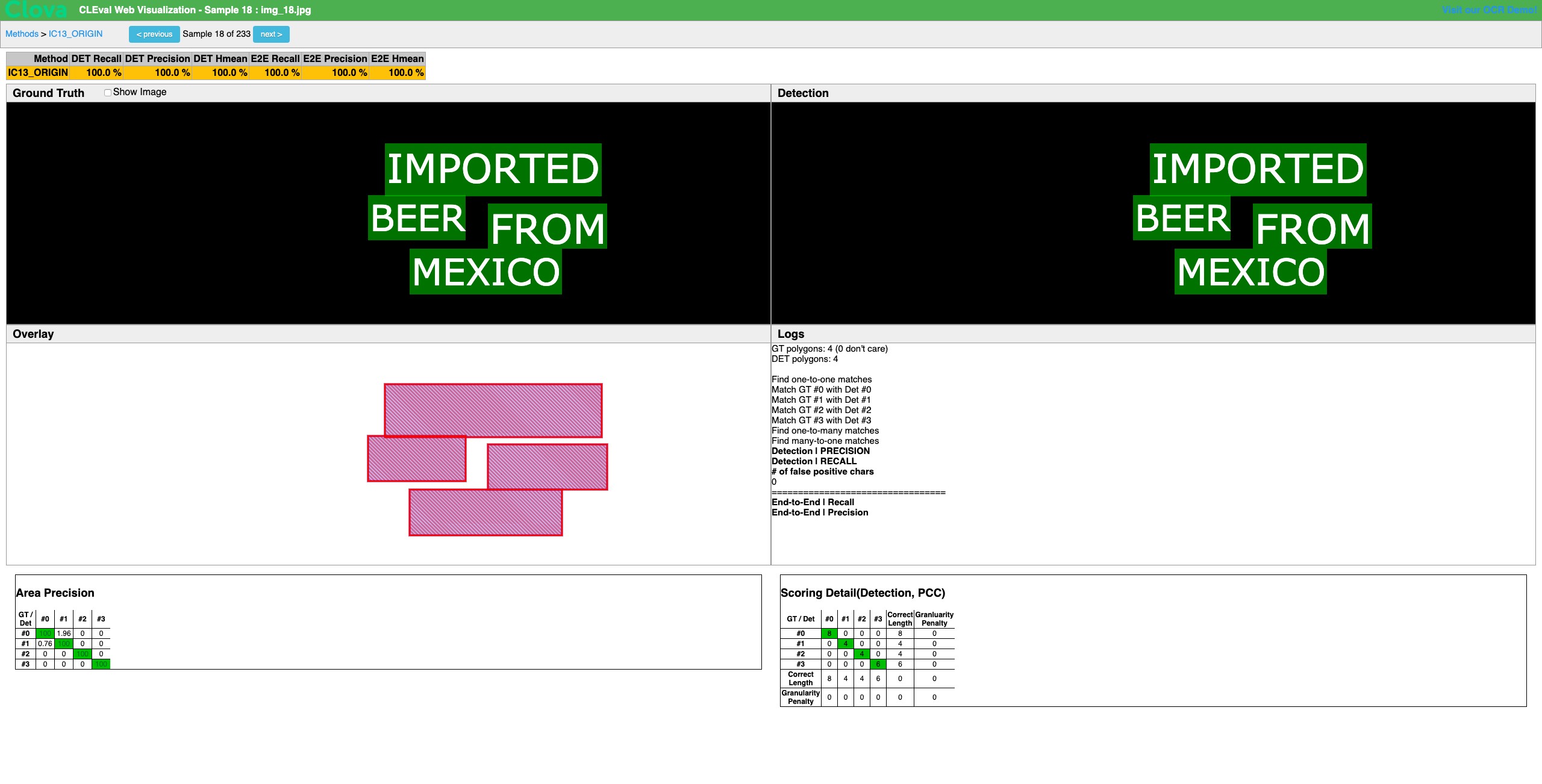This screenshot has height=784, width=1542.
Task: Click the top overlay rectangle for IMPORTED
Action: 493,410
